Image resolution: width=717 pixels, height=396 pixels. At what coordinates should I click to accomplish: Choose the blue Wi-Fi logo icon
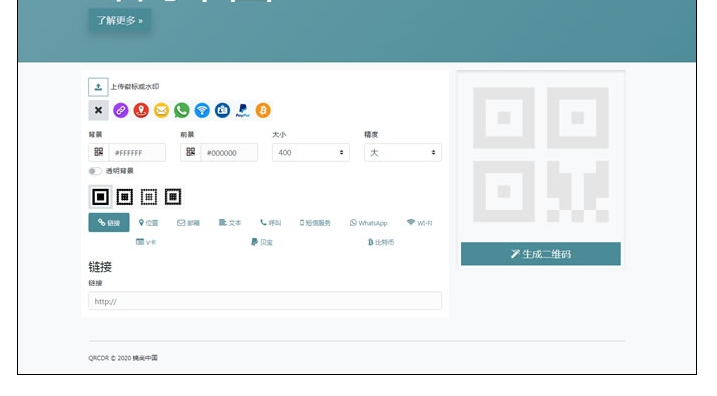coord(202,110)
